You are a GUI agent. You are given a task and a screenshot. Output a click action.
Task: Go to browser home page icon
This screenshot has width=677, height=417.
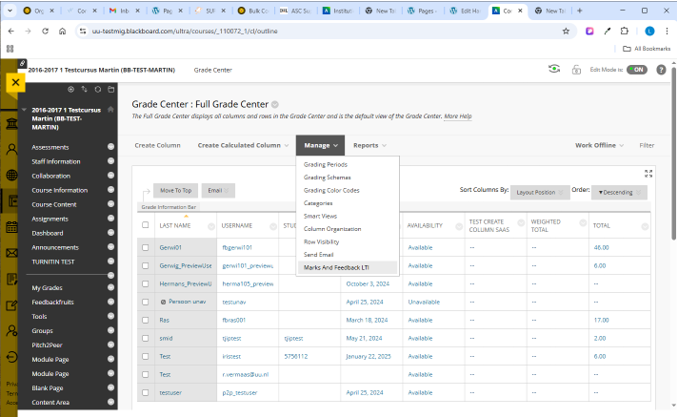[x=63, y=31]
